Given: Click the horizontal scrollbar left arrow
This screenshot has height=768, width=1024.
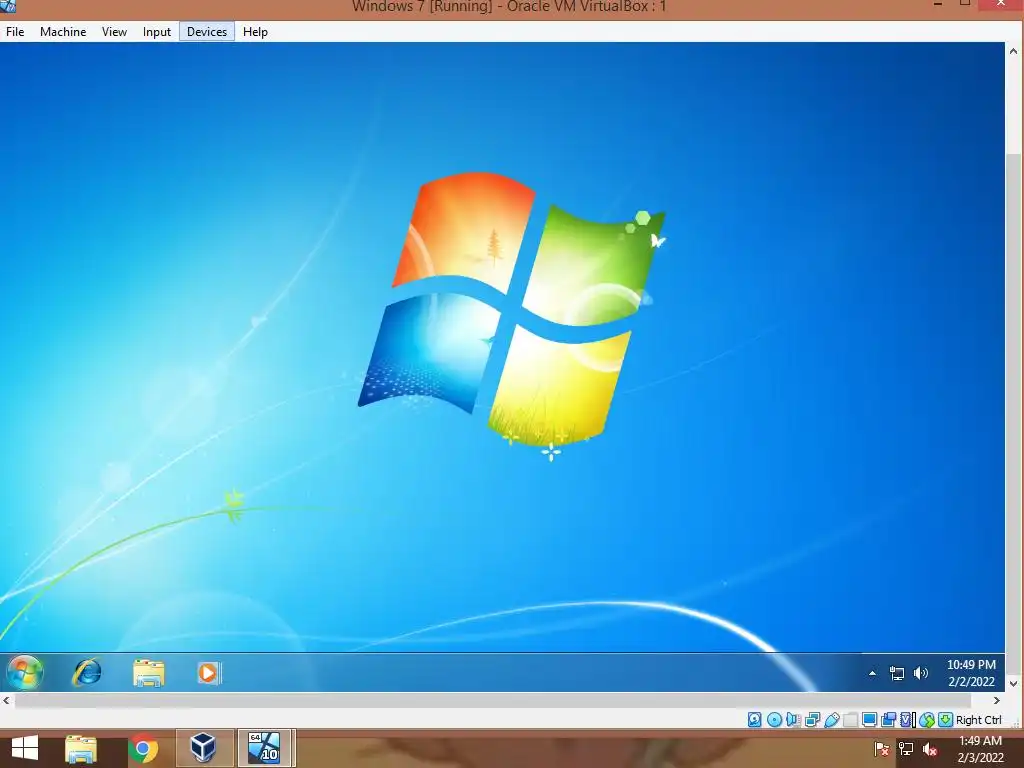Looking at the screenshot, I should click(7, 701).
